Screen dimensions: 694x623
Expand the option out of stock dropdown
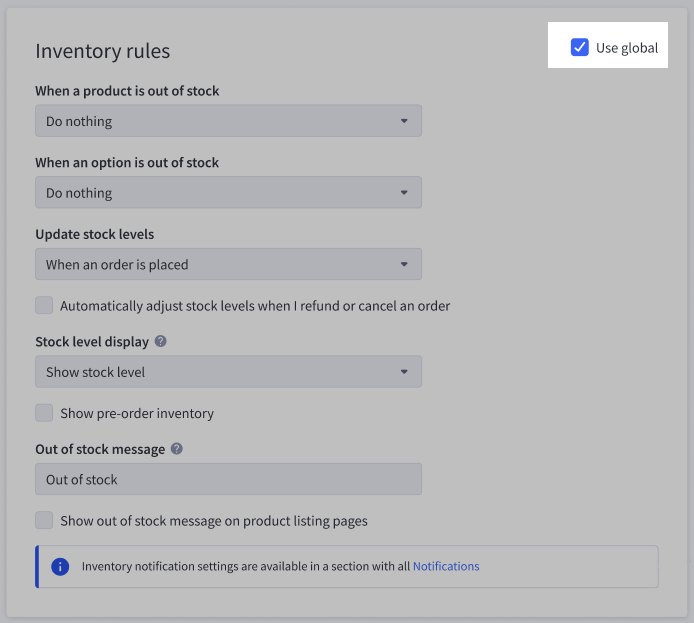(x=228, y=193)
